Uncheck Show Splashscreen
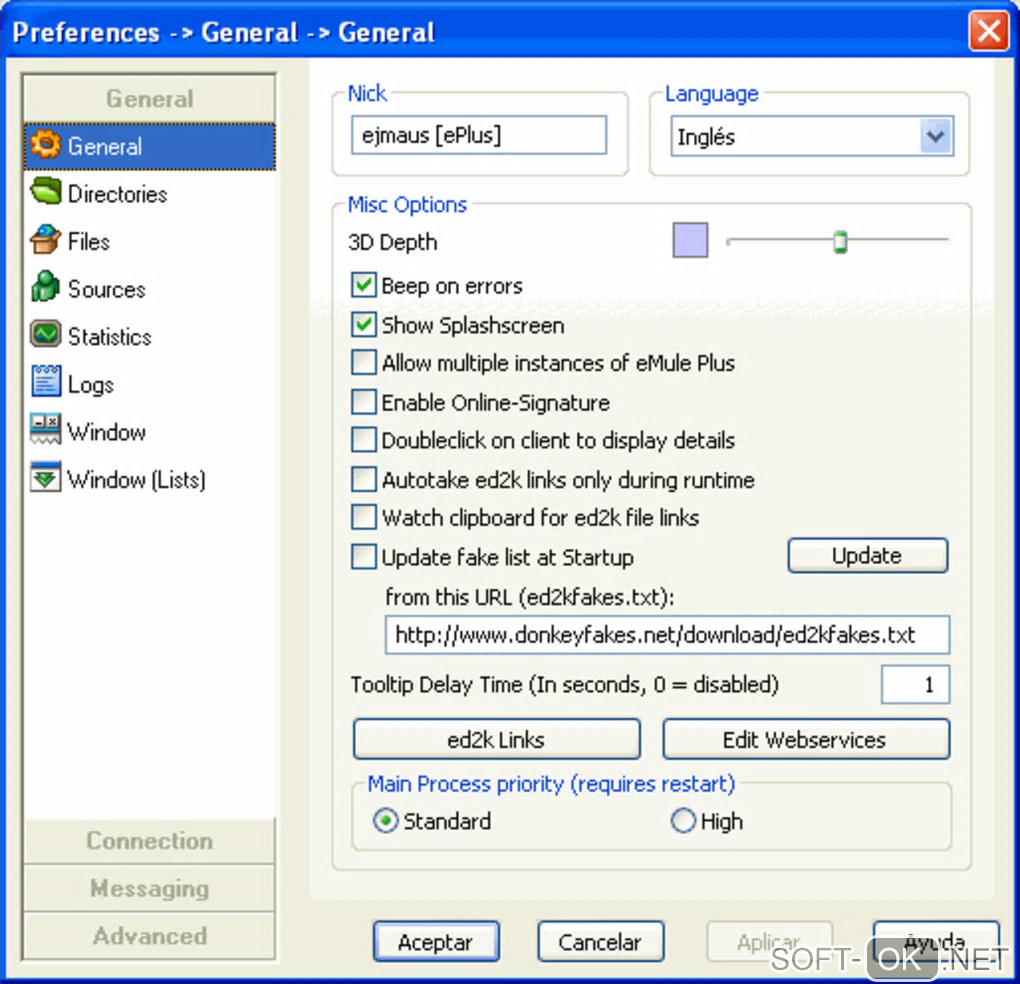1020x984 pixels. (x=364, y=325)
